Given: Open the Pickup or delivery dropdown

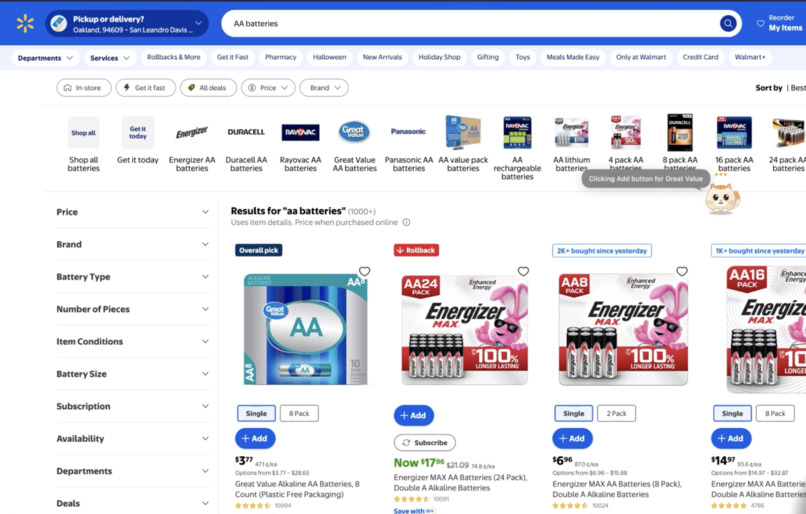Looking at the screenshot, I should 127,24.
